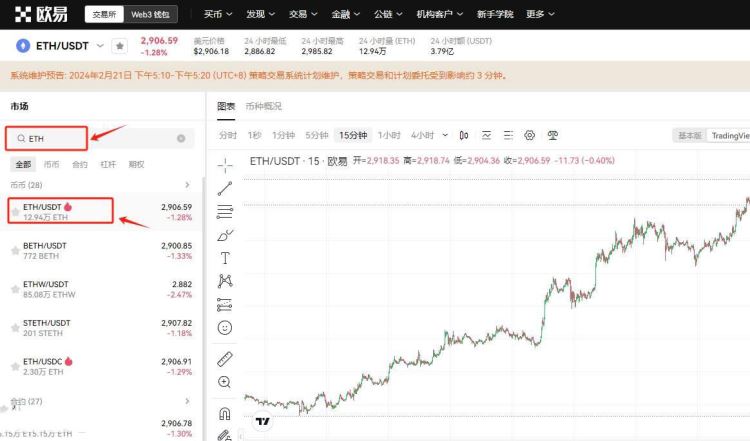Activate the zoom in tool
The height and width of the screenshot is (441, 750).
(224, 382)
